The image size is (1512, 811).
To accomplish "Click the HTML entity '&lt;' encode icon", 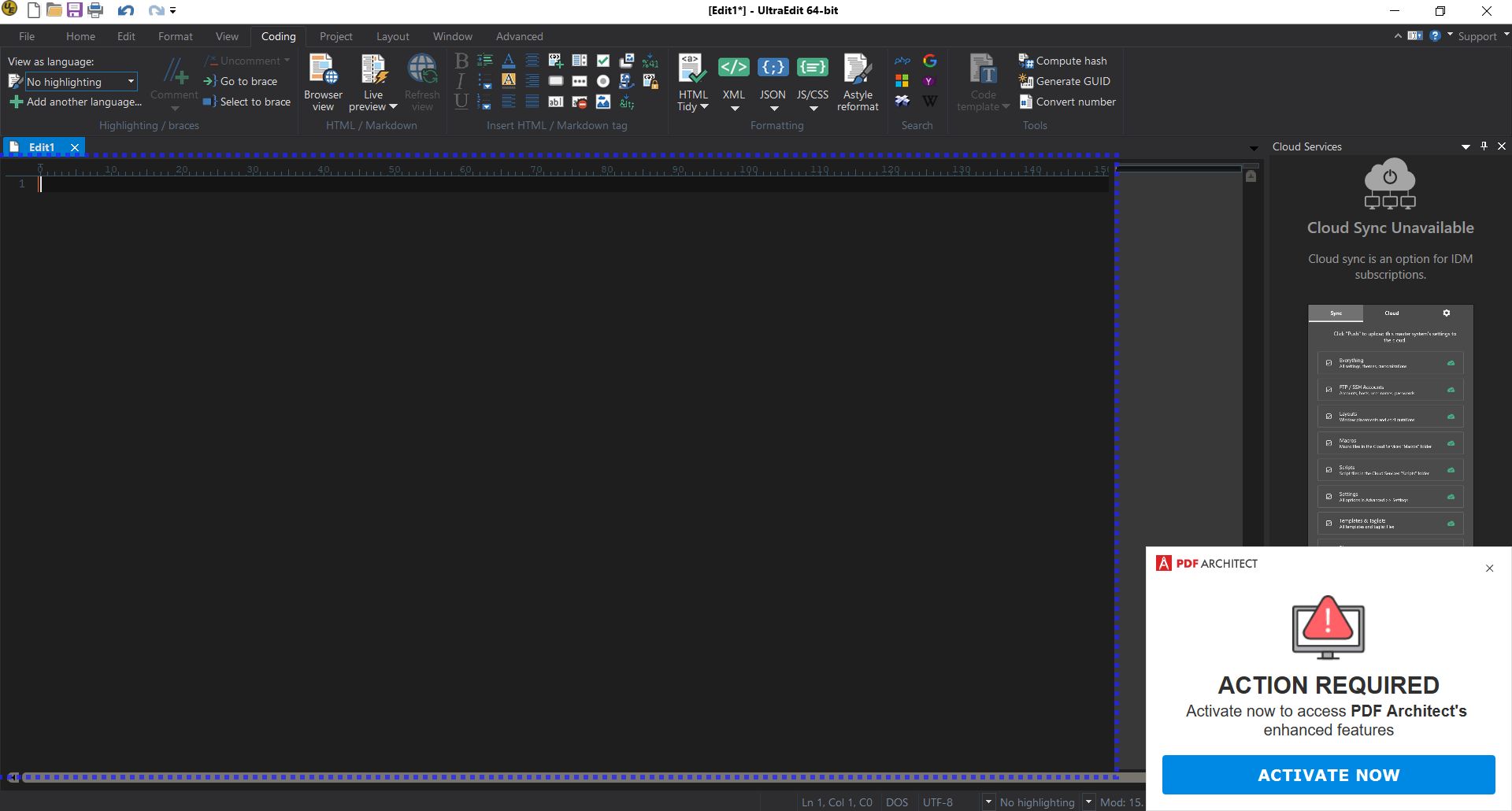I will [x=627, y=102].
